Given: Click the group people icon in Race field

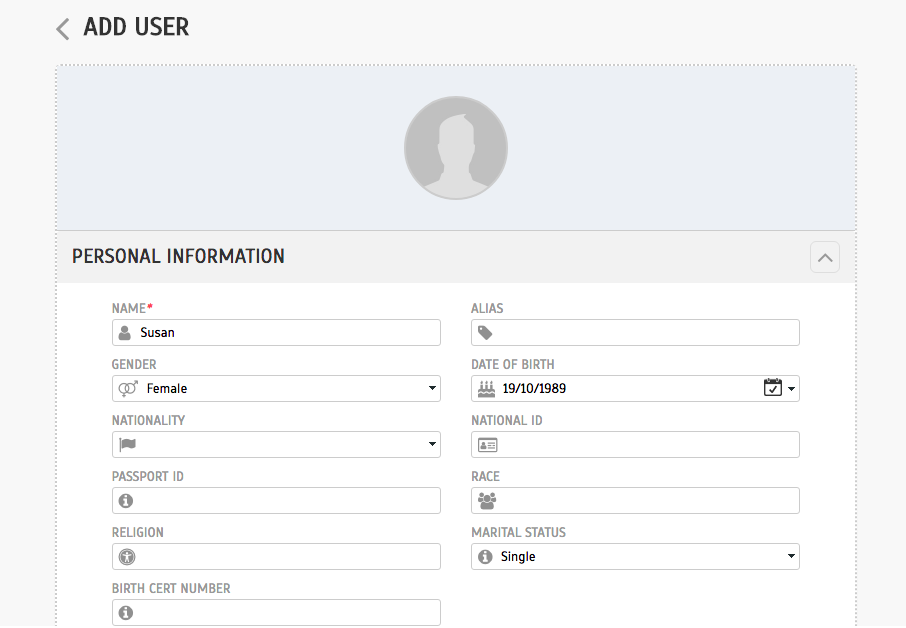Looking at the screenshot, I should pyautogui.click(x=487, y=500).
